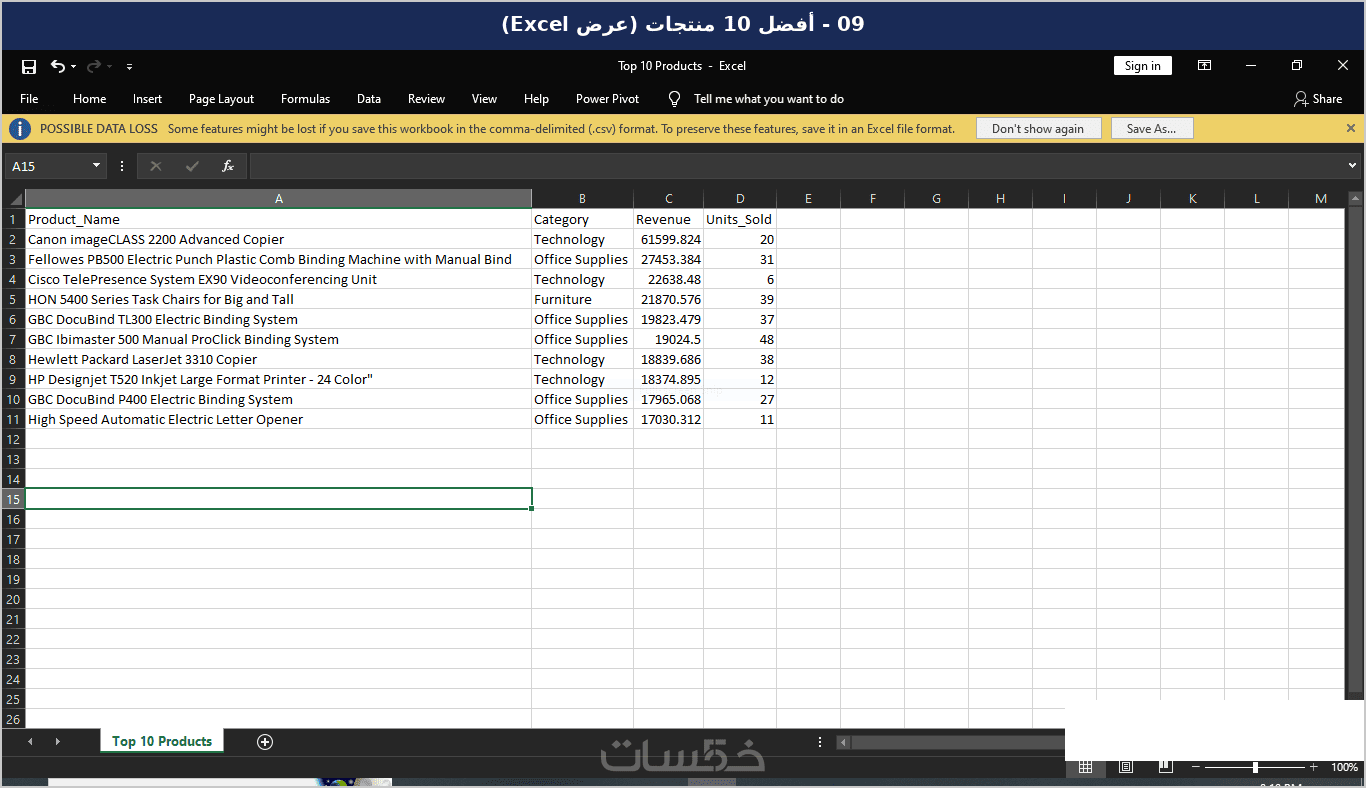The height and width of the screenshot is (788, 1366).
Task: Select the Data ribbon tab
Action: (369, 99)
